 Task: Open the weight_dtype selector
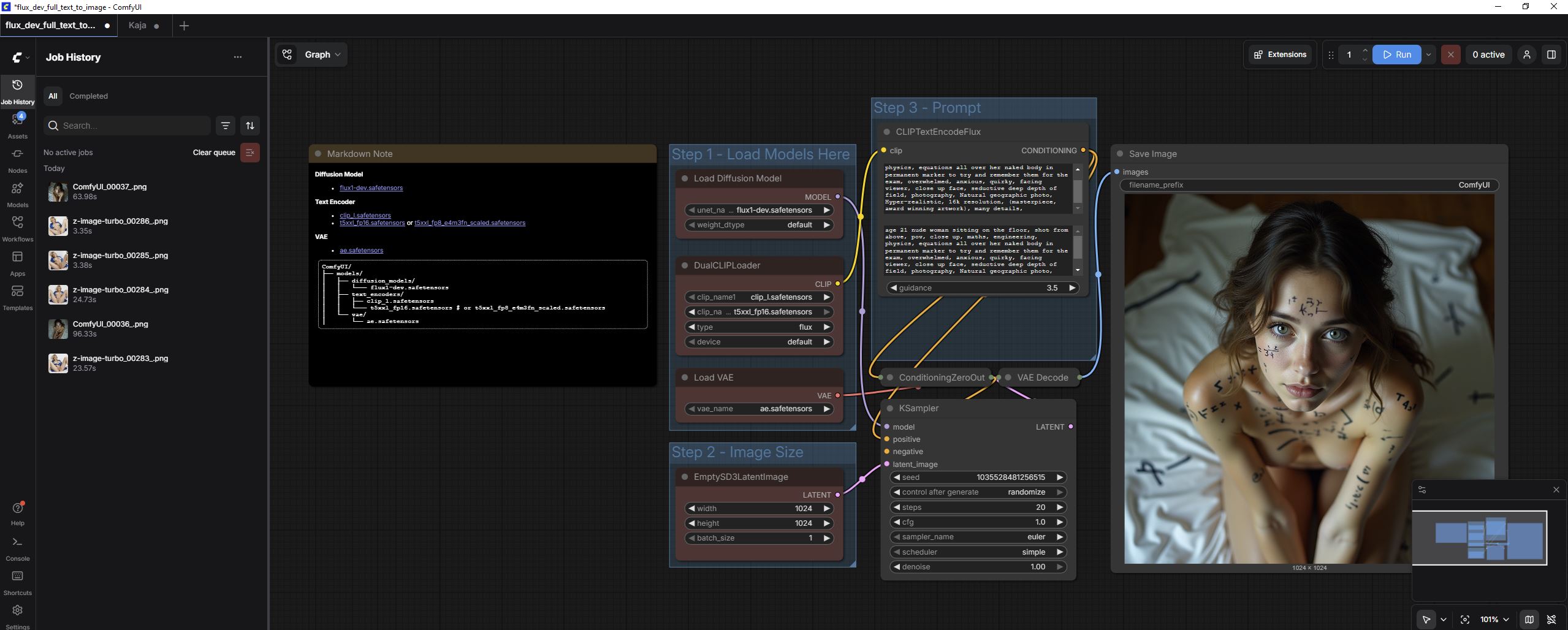pos(759,225)
